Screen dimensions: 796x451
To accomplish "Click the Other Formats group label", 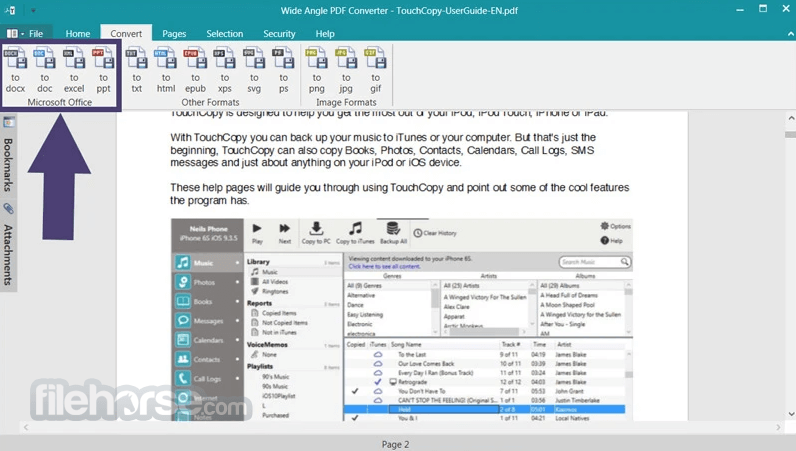I will tap(210, 102).
